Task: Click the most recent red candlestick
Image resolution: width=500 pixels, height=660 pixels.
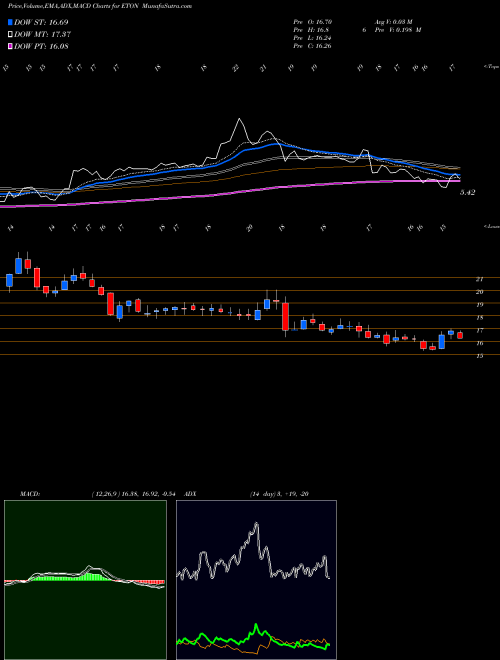Action: (x=460, y=335)
